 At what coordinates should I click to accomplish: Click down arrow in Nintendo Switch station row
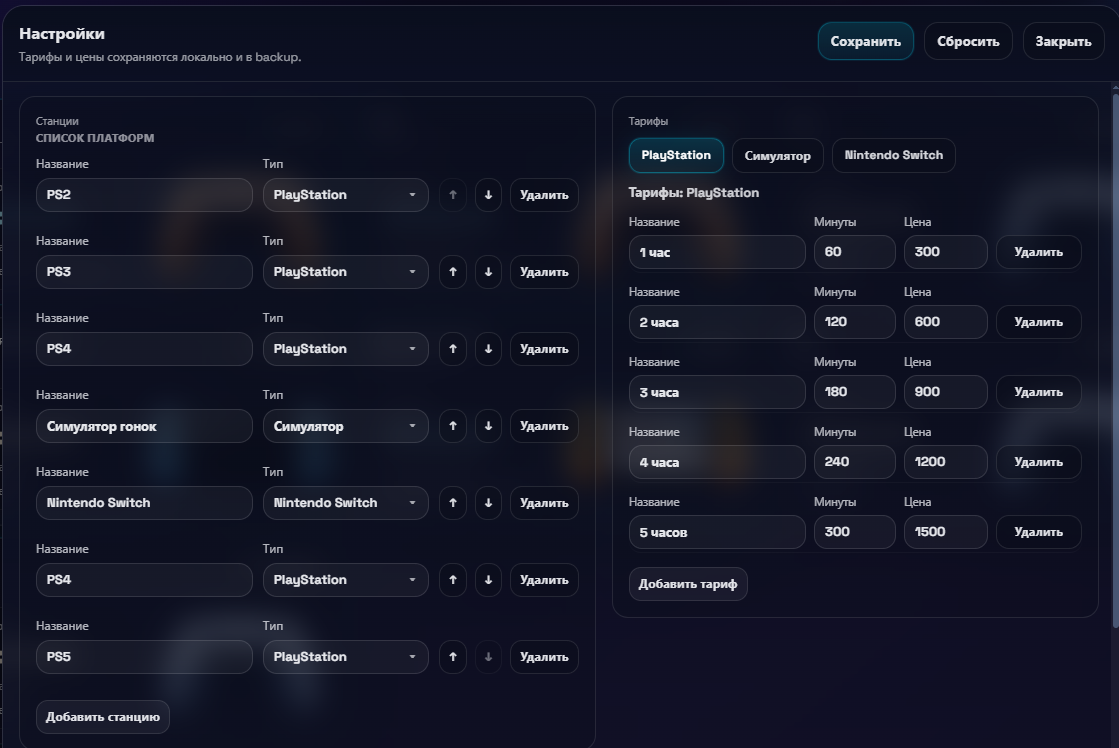[488, 503]
